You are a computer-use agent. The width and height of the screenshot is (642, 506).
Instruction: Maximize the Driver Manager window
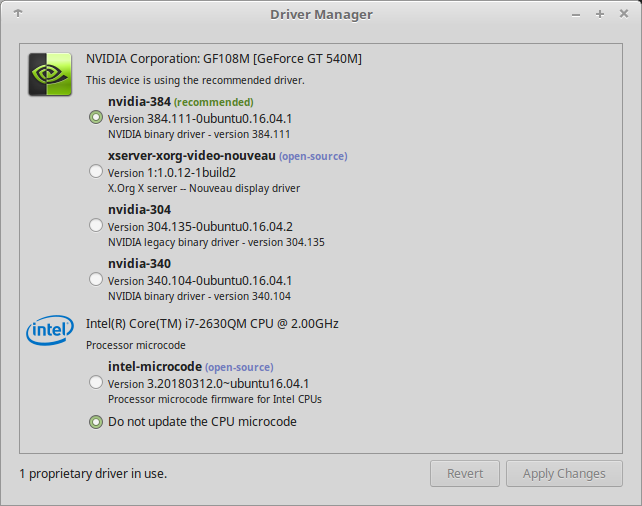(x=600, y=14)
